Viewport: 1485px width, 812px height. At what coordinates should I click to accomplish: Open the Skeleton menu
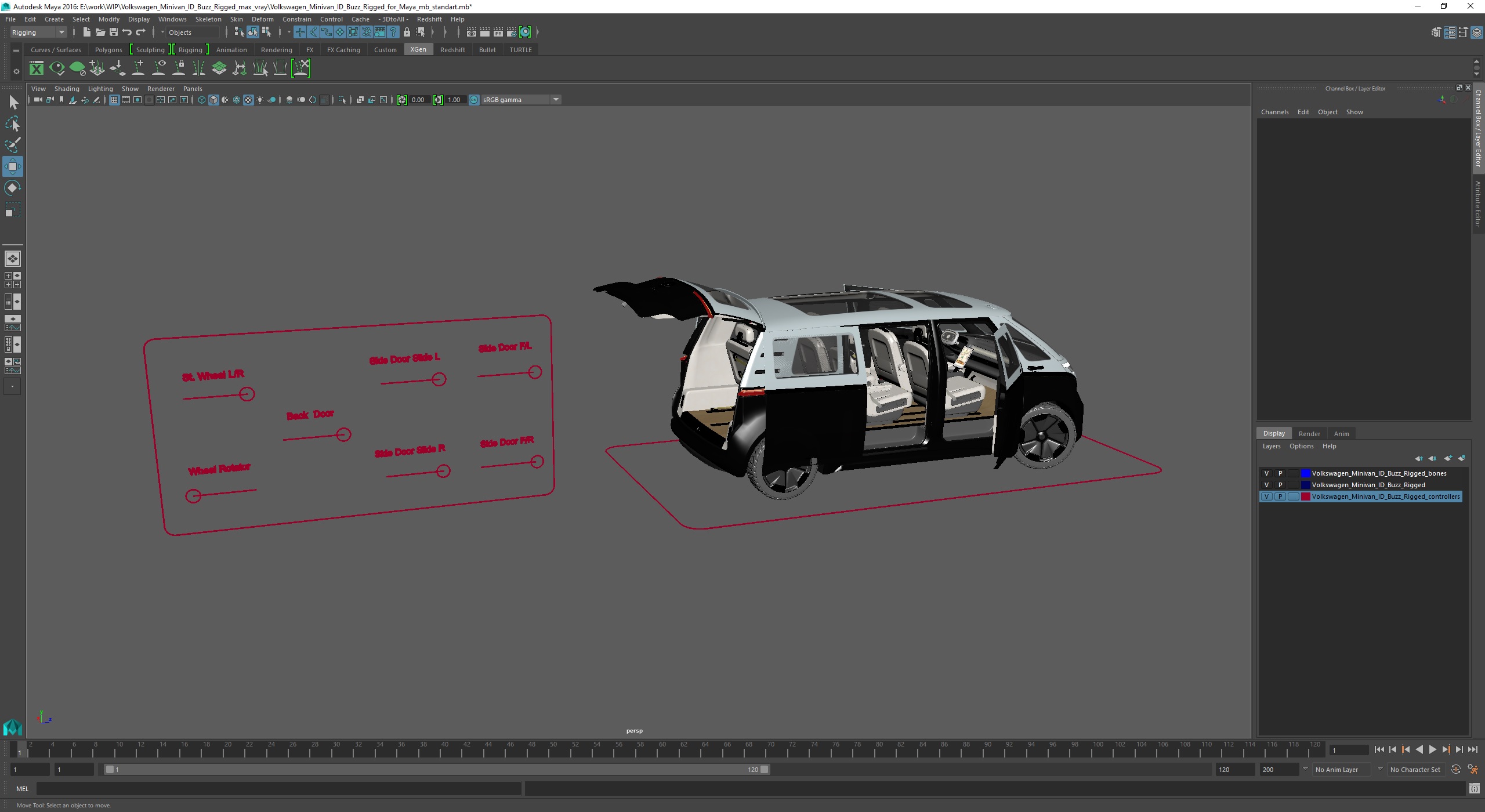pos(208,19)
